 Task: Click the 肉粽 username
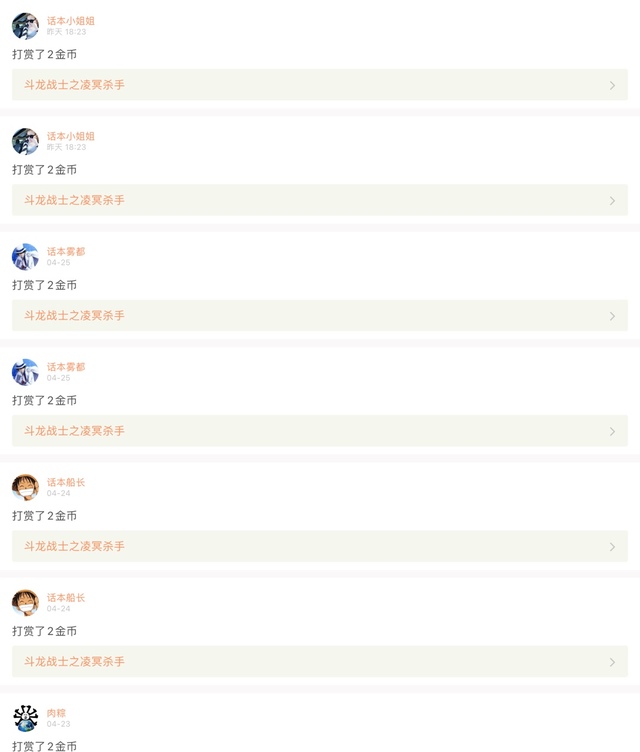[56, 713]
